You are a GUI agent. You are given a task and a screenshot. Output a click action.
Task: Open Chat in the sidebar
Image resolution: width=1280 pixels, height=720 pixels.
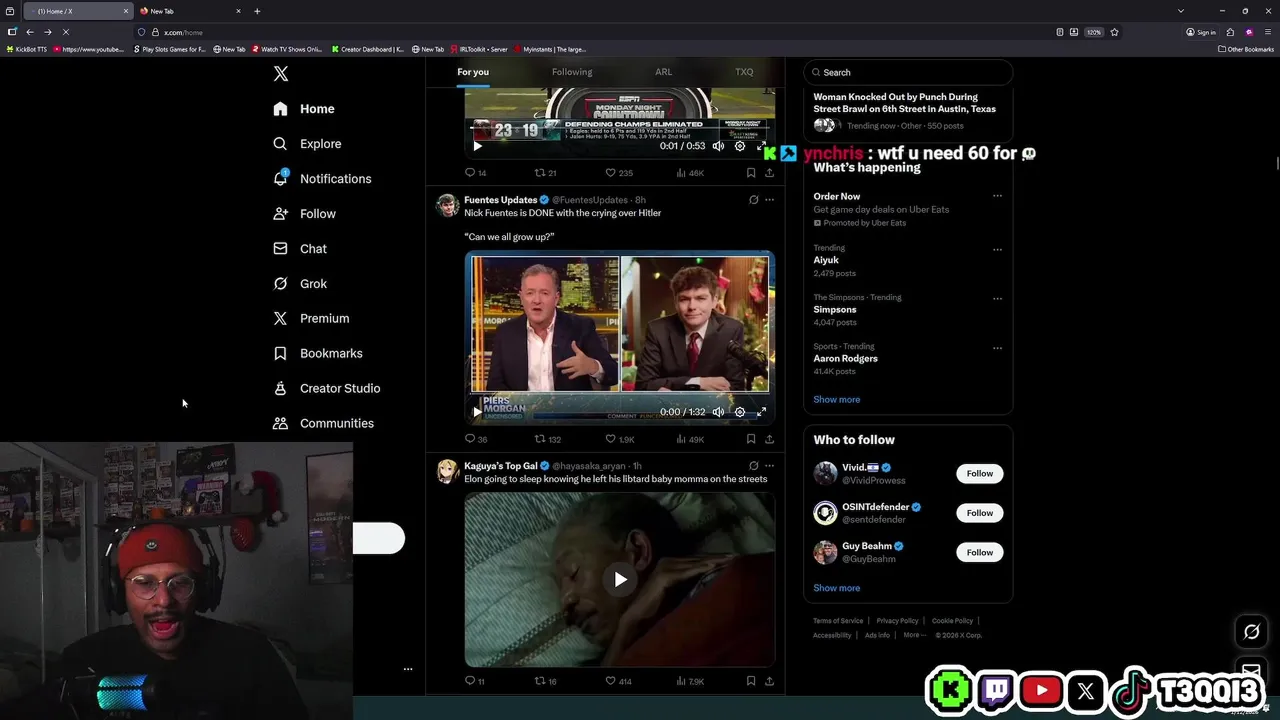coord(300,249)
